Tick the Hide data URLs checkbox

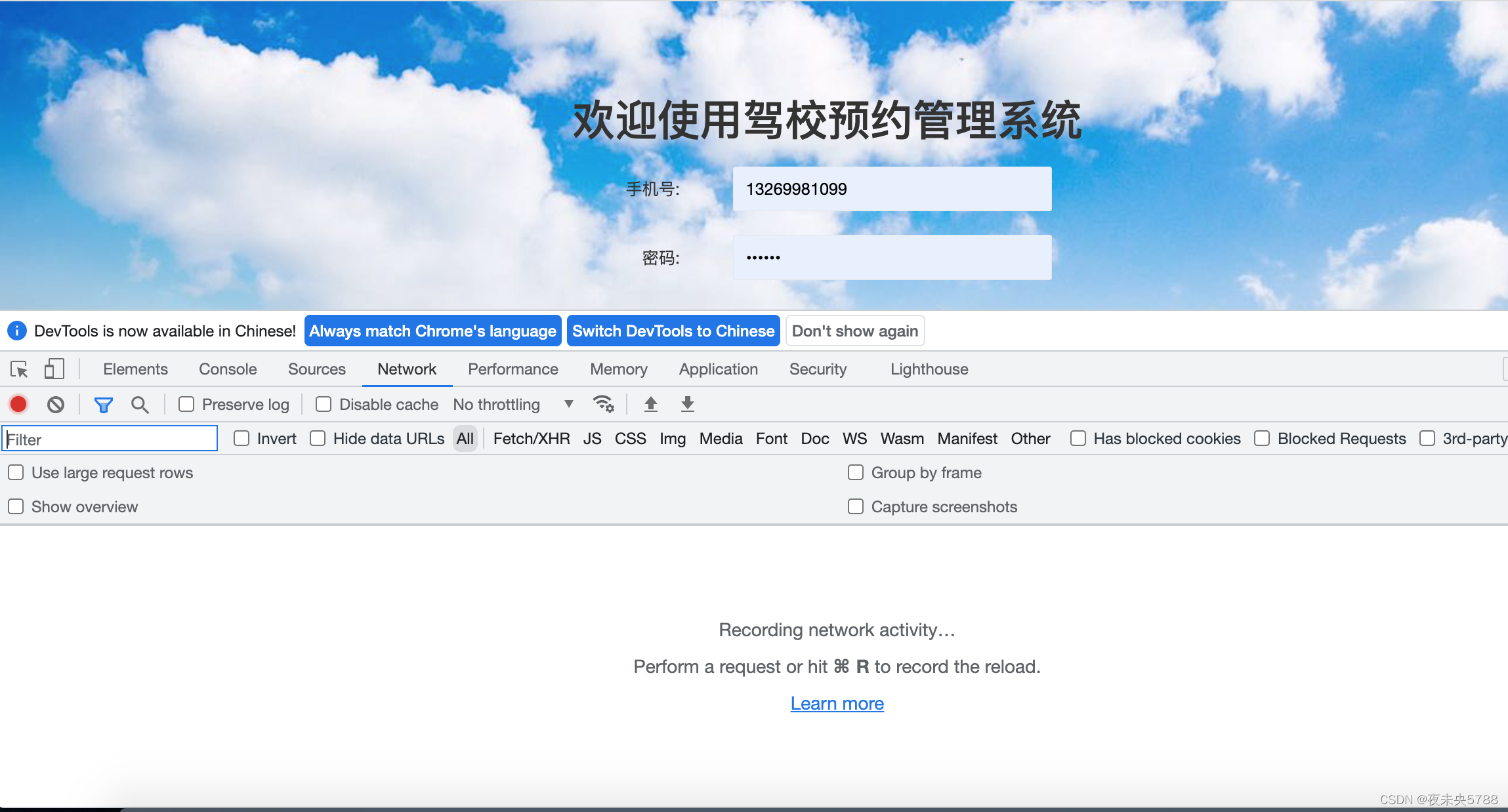point(318,439)
